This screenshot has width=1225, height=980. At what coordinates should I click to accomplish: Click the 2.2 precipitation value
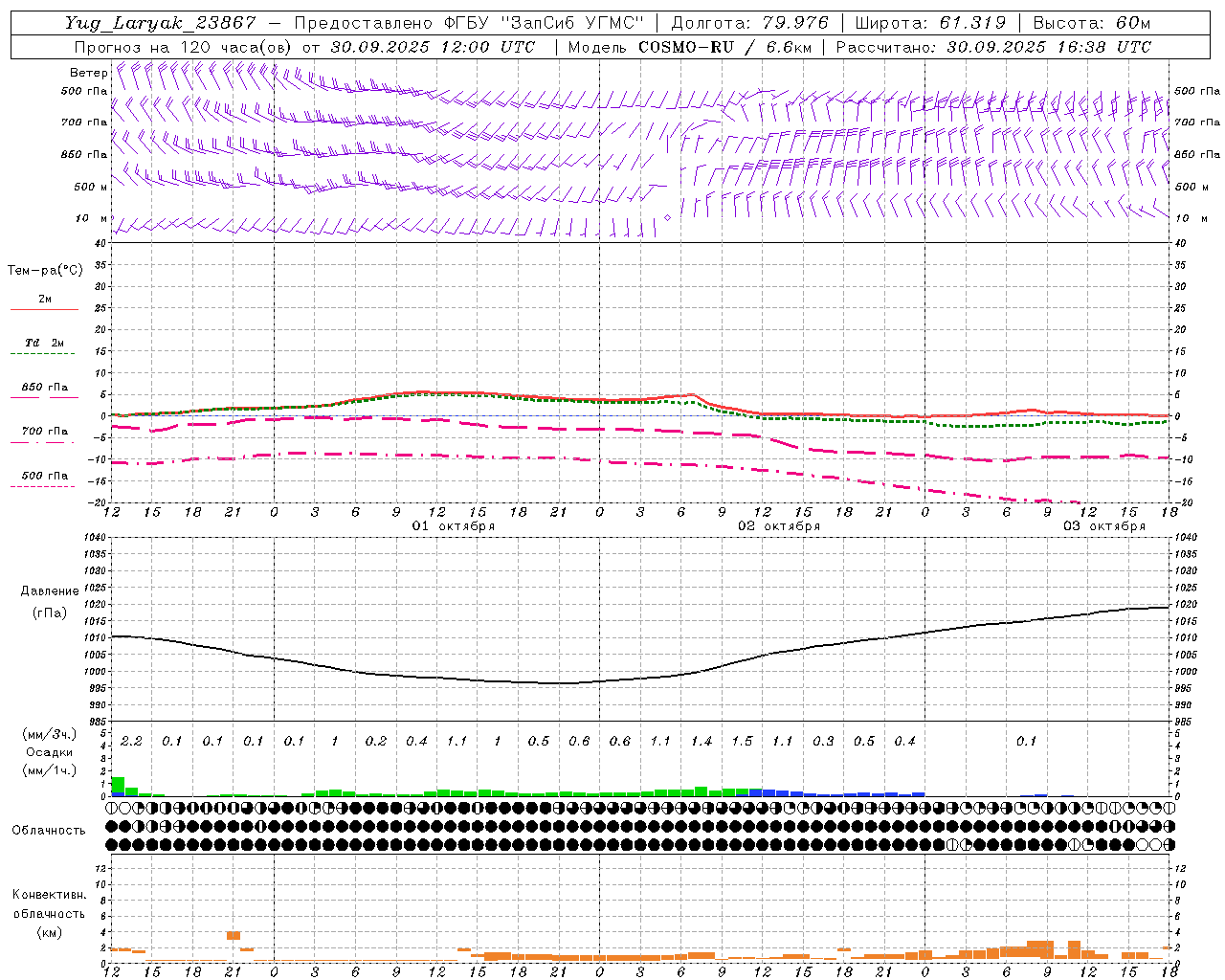point(131,742)
